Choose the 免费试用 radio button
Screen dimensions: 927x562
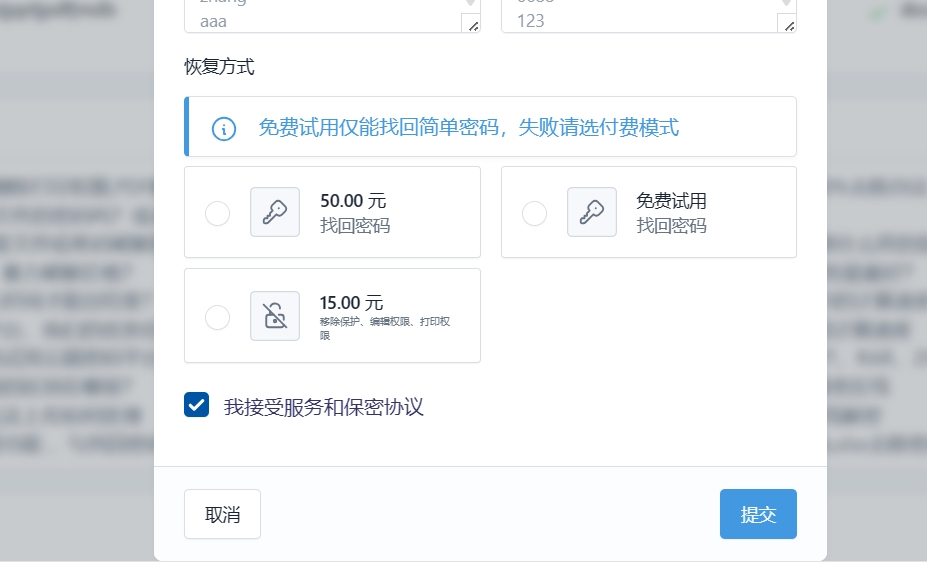(x=534, y=213)
